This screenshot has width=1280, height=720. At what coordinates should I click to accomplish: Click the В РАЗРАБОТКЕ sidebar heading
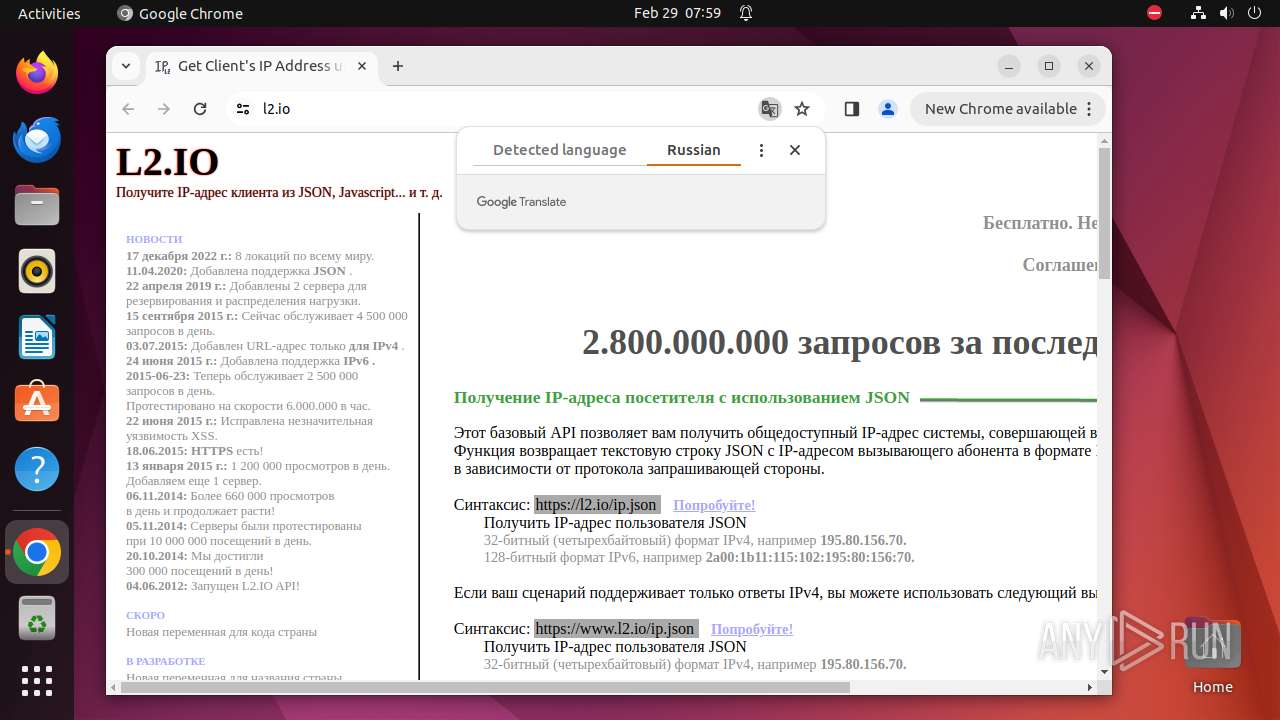165,661
